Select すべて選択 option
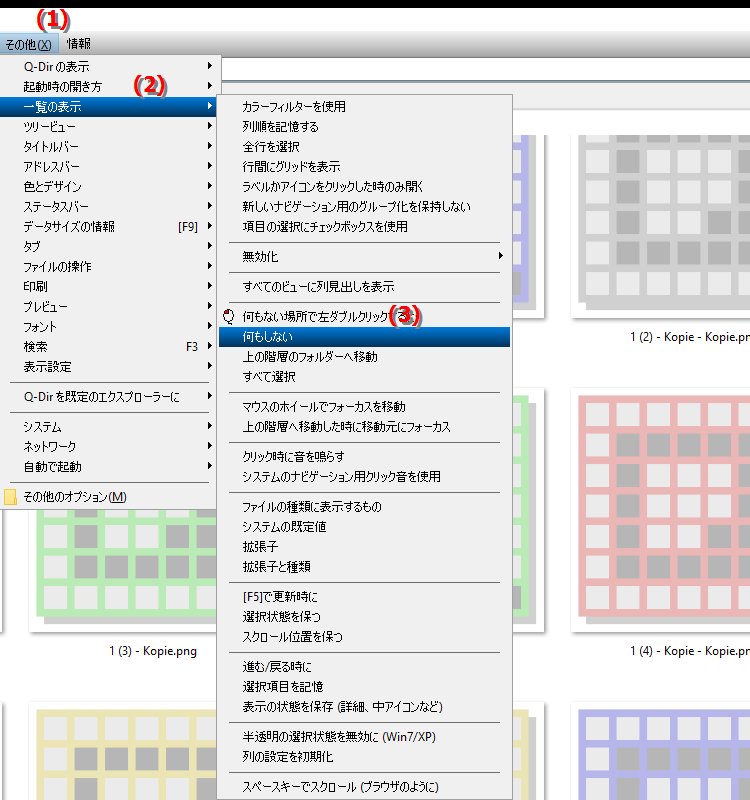 (364, 377)
